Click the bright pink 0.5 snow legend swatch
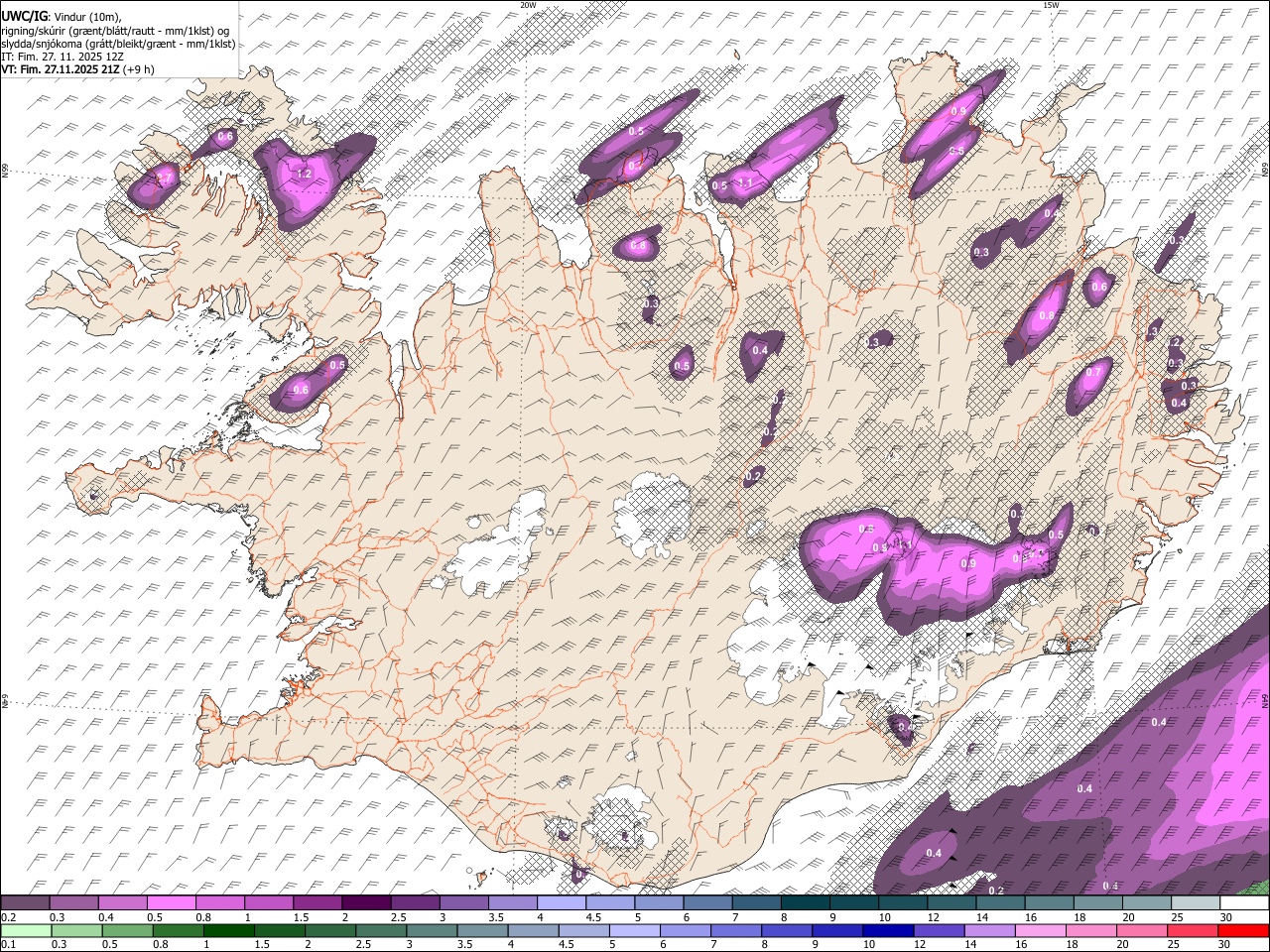 171,903
